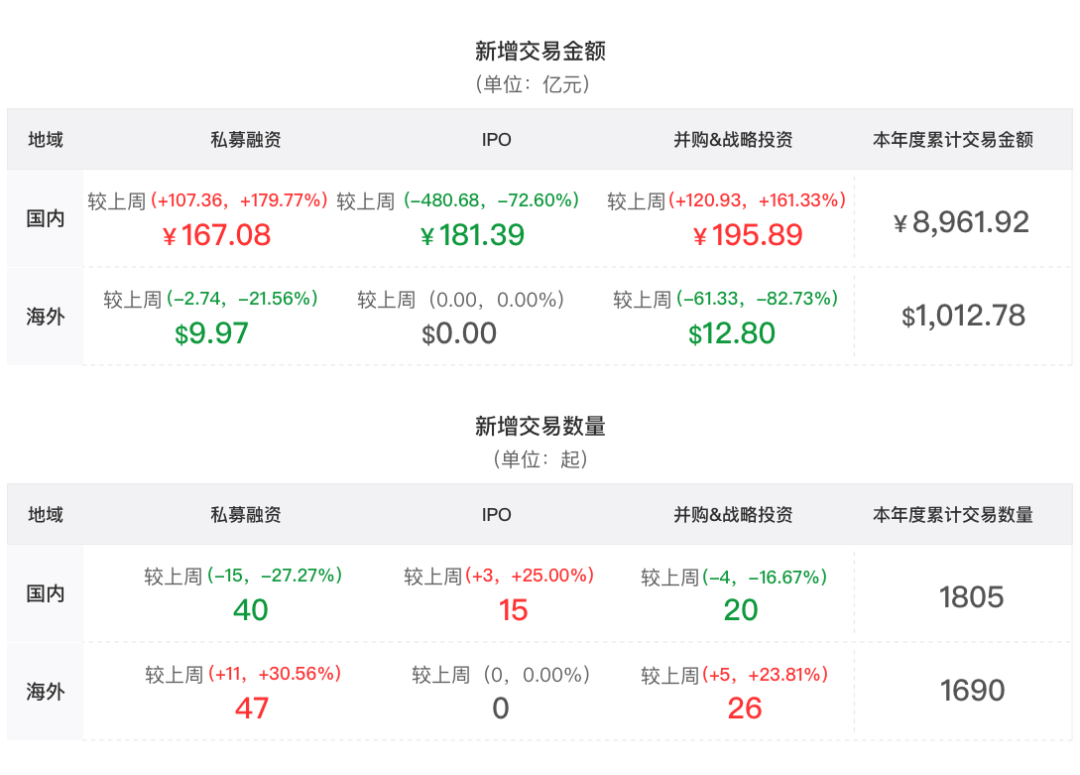Click yearly cumulative amount ¥8,961.92
This screenshot has height=775, width=1080.
click(x=961, y=222)
